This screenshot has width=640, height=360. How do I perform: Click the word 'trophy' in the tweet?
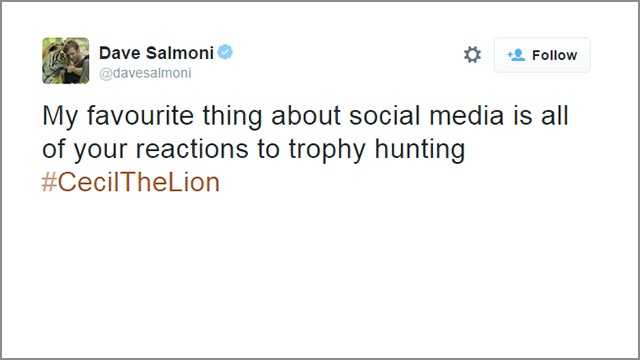[x=327, y=150]
